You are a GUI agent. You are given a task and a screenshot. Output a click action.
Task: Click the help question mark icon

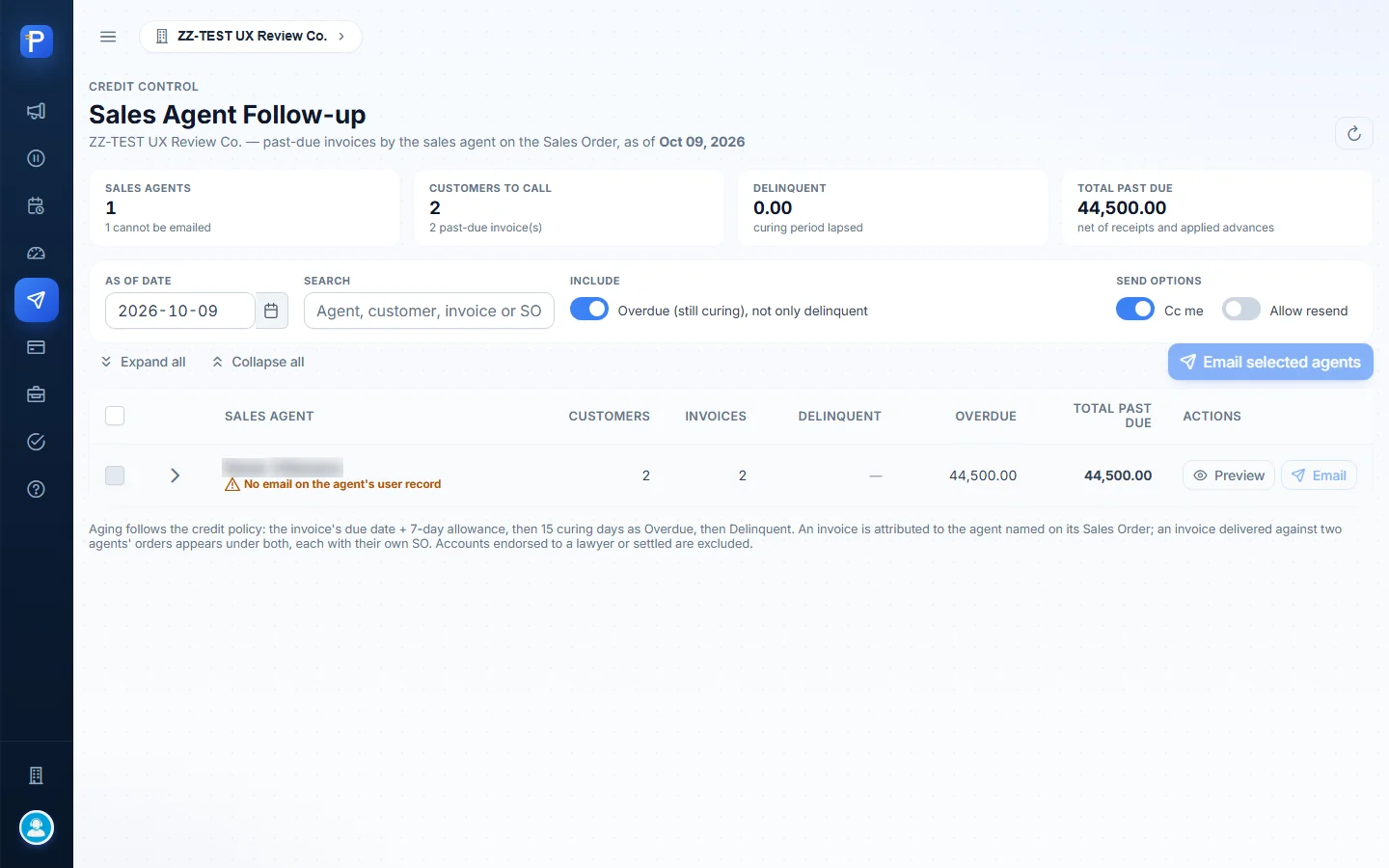click(x=36, y=489)
